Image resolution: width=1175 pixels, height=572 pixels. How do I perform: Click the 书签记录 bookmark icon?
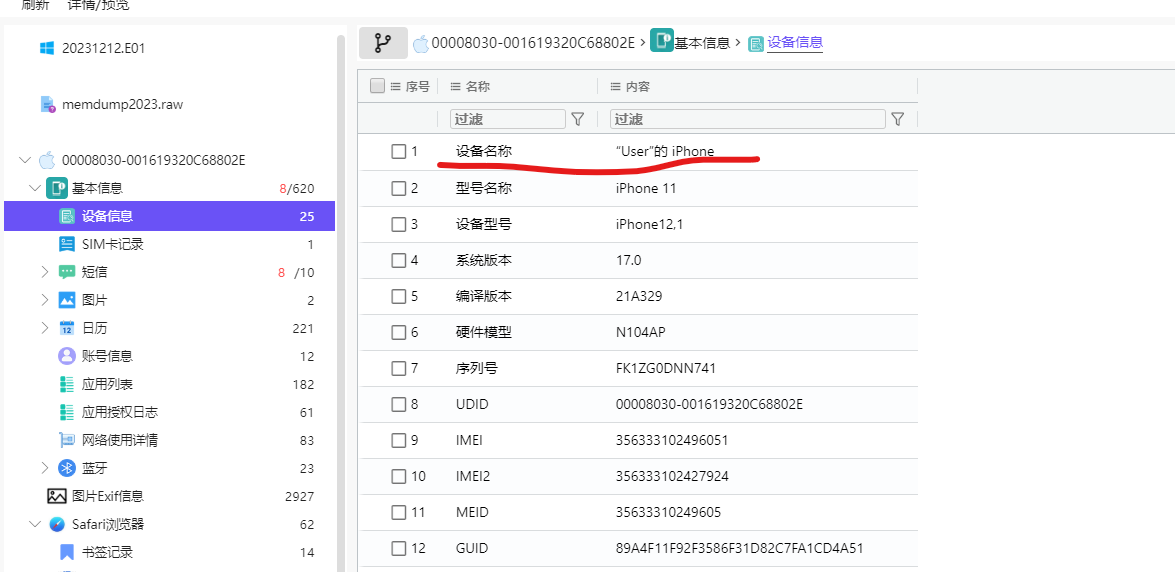(67, 553)
